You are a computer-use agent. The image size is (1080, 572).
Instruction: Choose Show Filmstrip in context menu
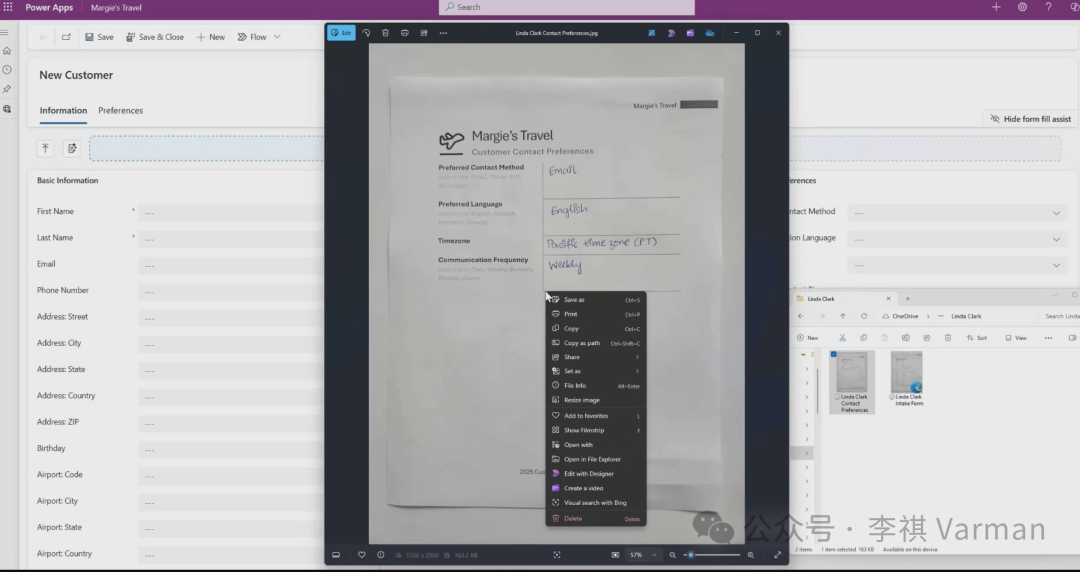(x=596, y=431)
